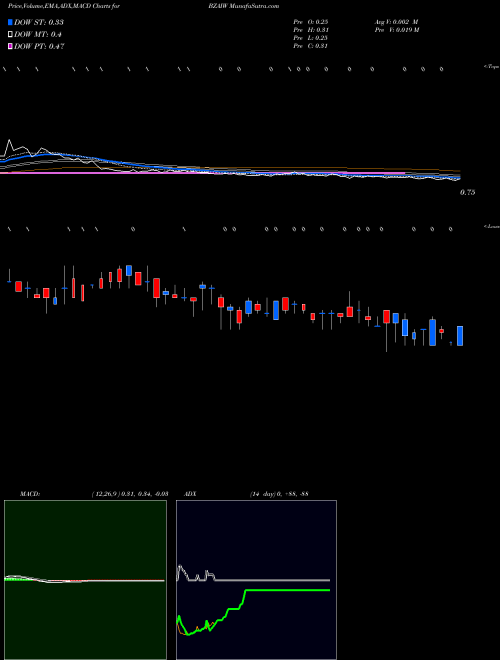Select the 'DOW PT: 0.47' label
The image size is (500, 660).
click(39, 46)
